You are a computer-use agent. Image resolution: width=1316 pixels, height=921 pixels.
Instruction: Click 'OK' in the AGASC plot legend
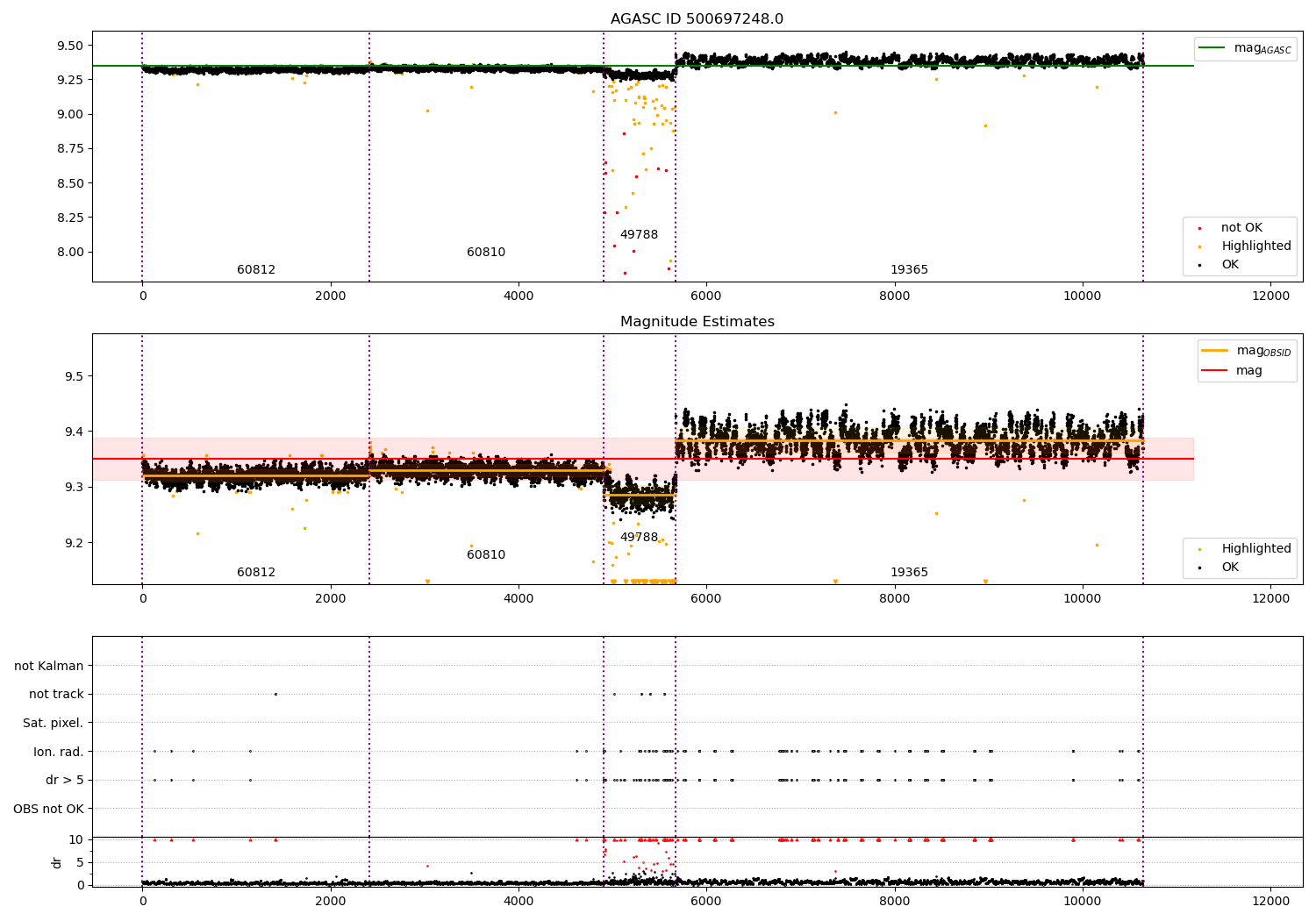[x=1230, y=265]
